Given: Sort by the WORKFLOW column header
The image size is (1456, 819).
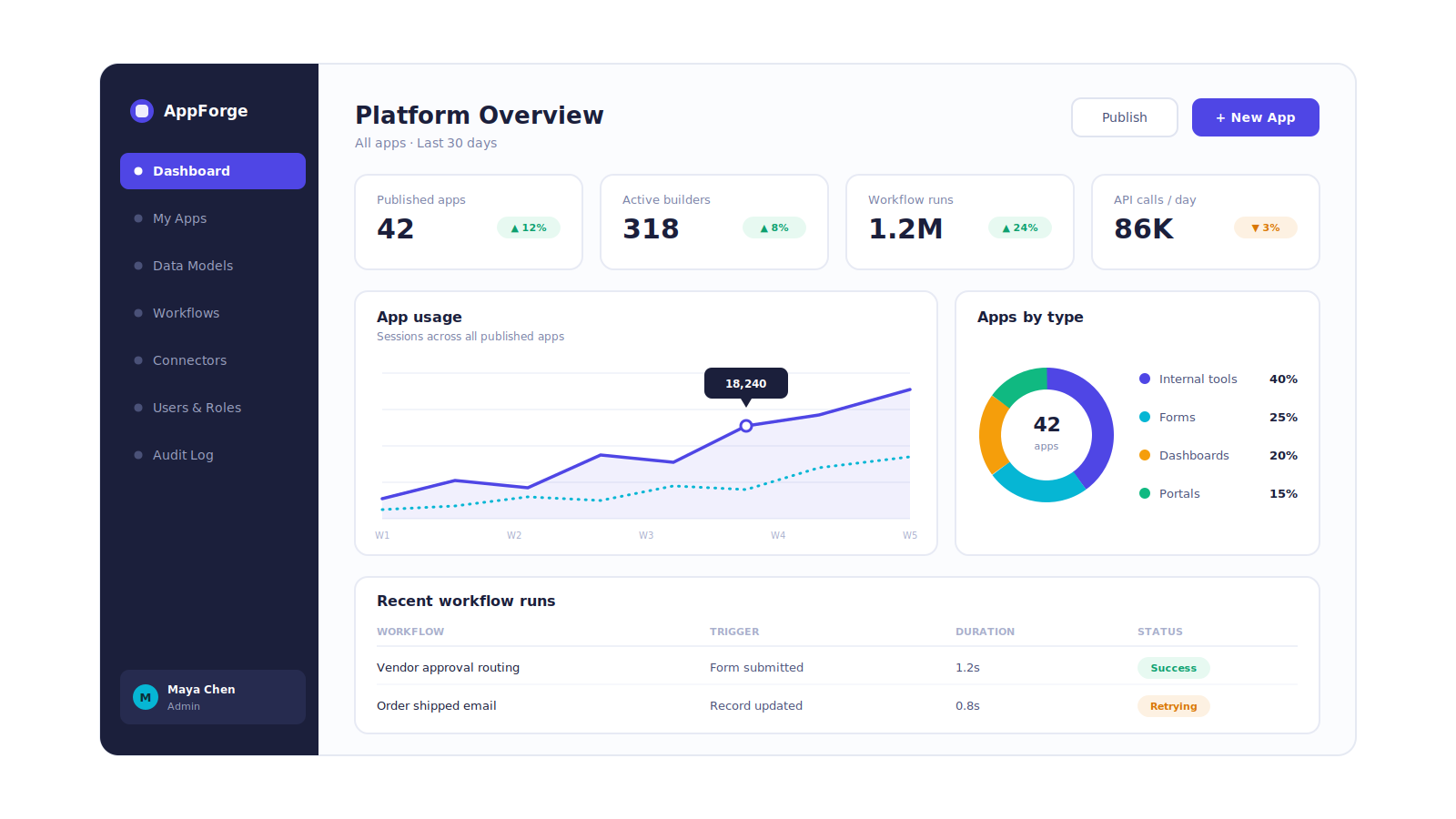Looking at the screenshot, I should point(410,632).
